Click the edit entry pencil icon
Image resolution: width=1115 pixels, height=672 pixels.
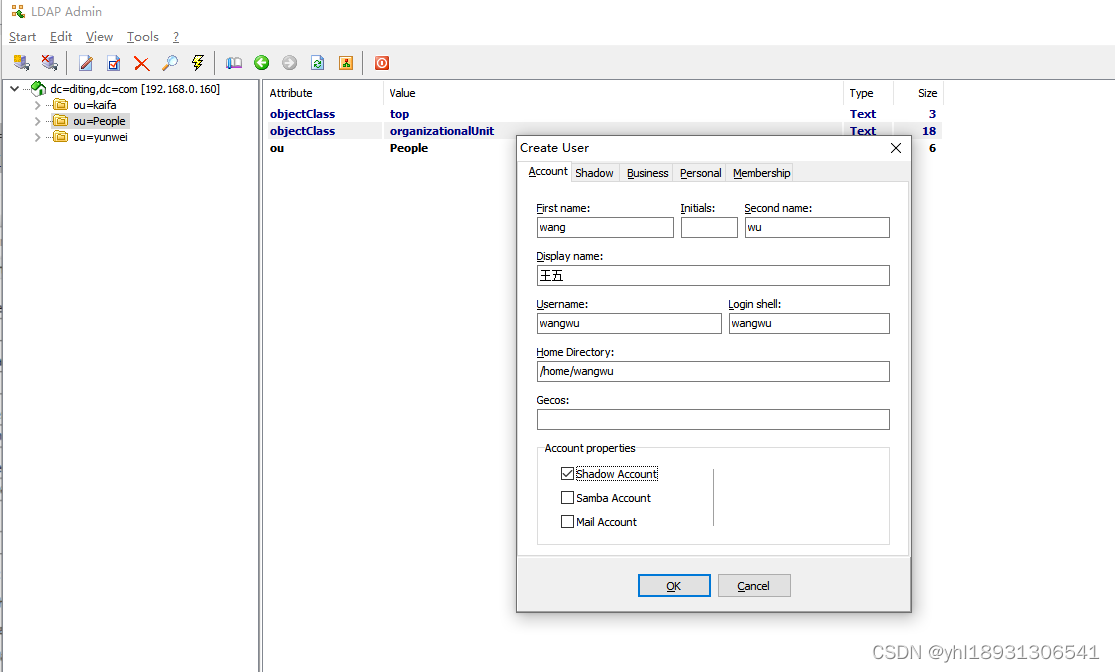(x=85, y=62)
